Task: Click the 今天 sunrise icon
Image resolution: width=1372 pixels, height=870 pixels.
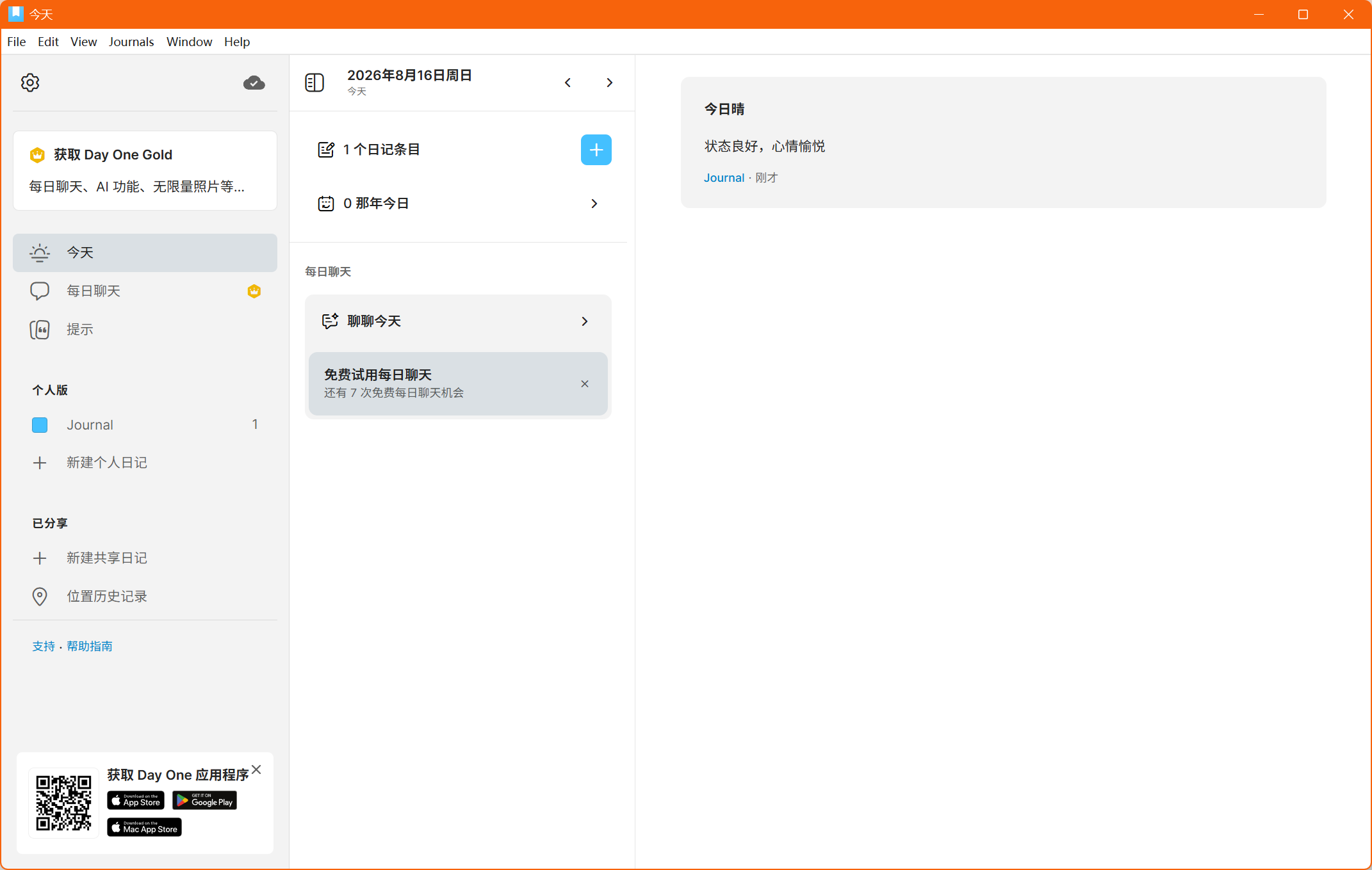Action: tap(40, 252)
